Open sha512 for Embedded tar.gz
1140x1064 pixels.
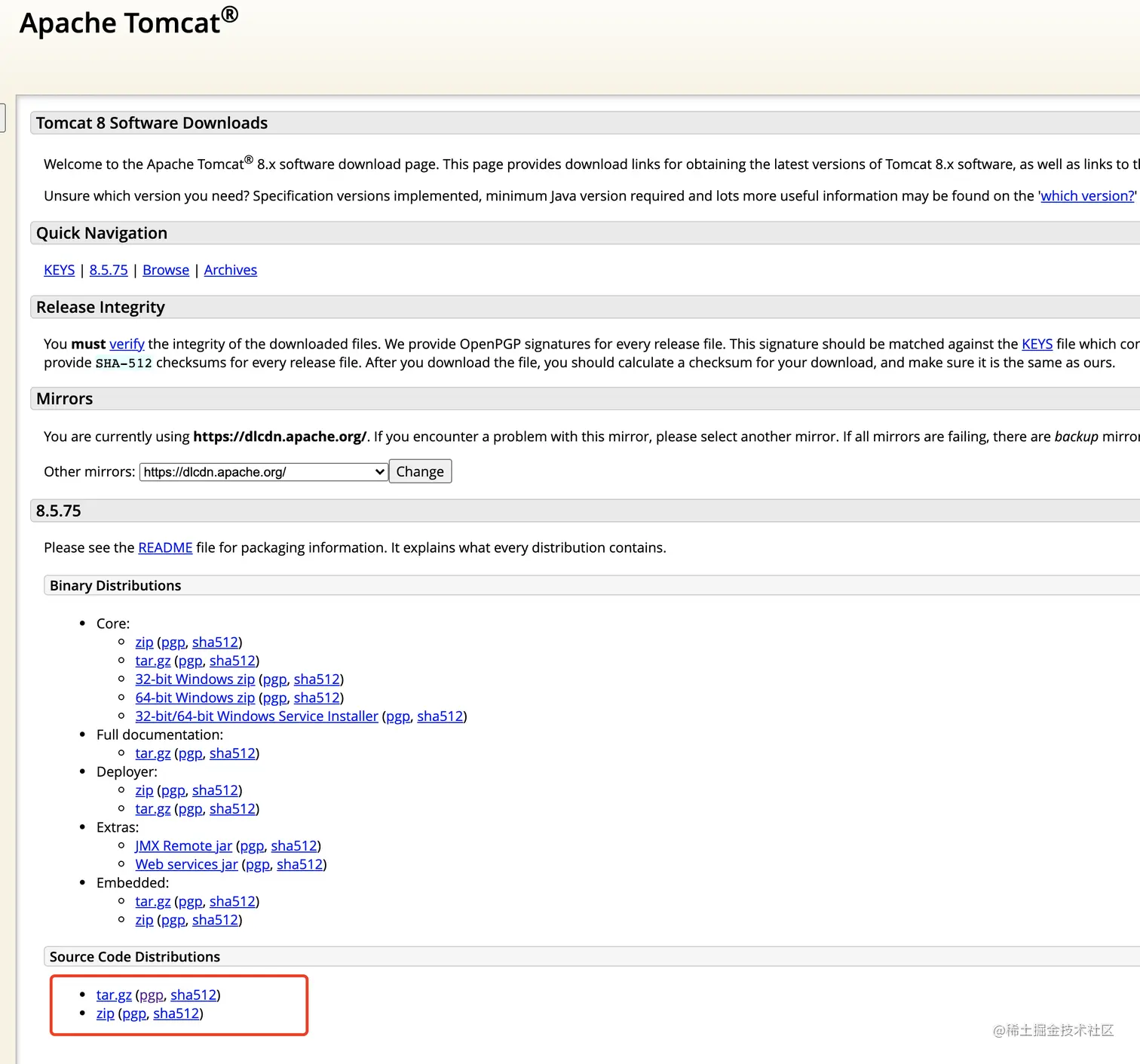232,901
